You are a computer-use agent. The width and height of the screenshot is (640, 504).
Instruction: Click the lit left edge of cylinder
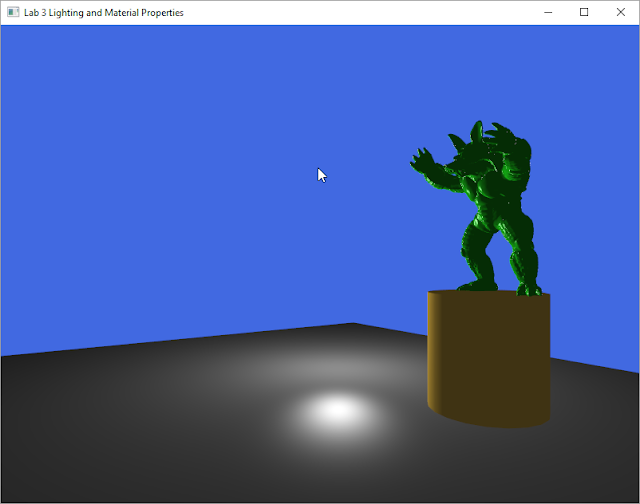(x=432, y=351)
